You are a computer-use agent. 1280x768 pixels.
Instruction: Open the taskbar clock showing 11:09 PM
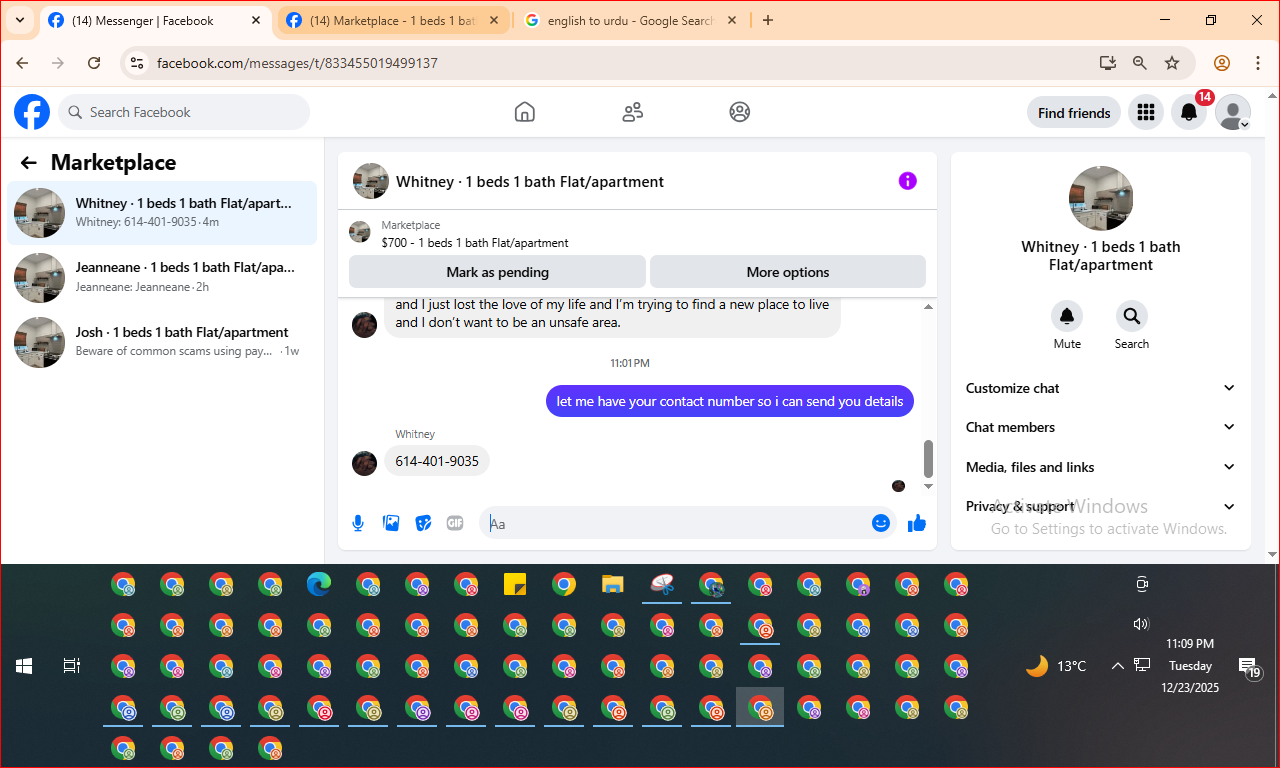[x=1190, y=666]
